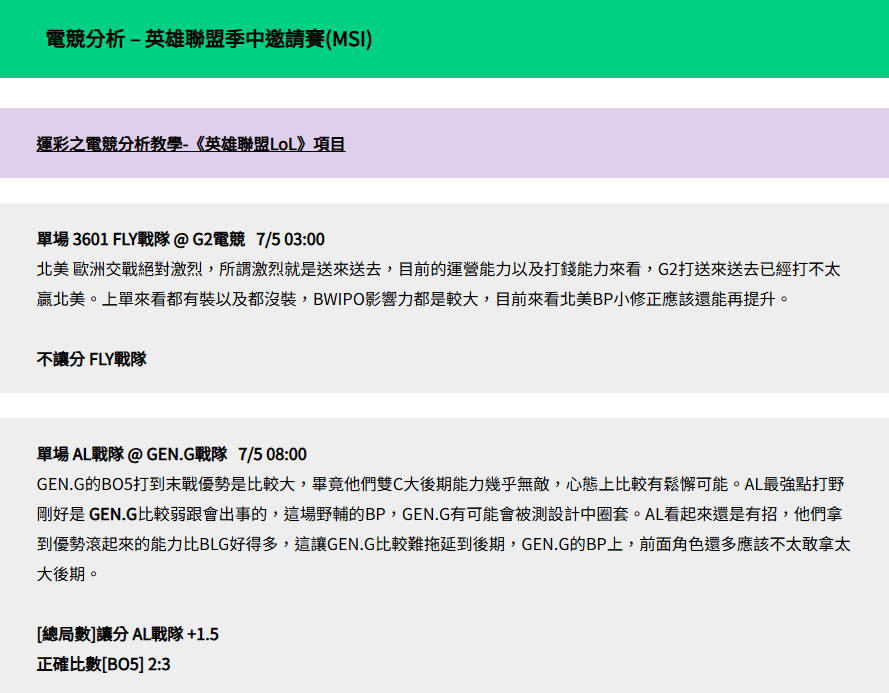Click the final line 大後期。
This screenshot has height=693, width=889.
point(68,574)
